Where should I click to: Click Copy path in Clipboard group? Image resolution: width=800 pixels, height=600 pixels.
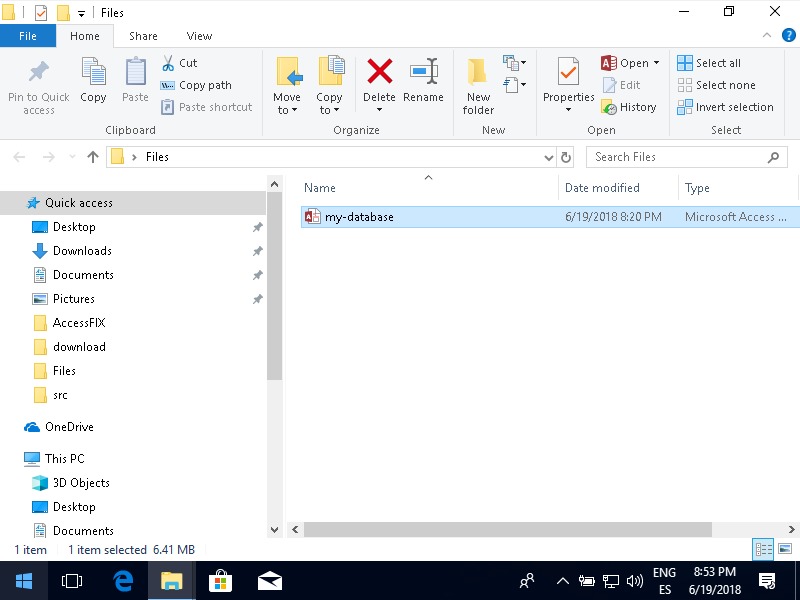196,85
